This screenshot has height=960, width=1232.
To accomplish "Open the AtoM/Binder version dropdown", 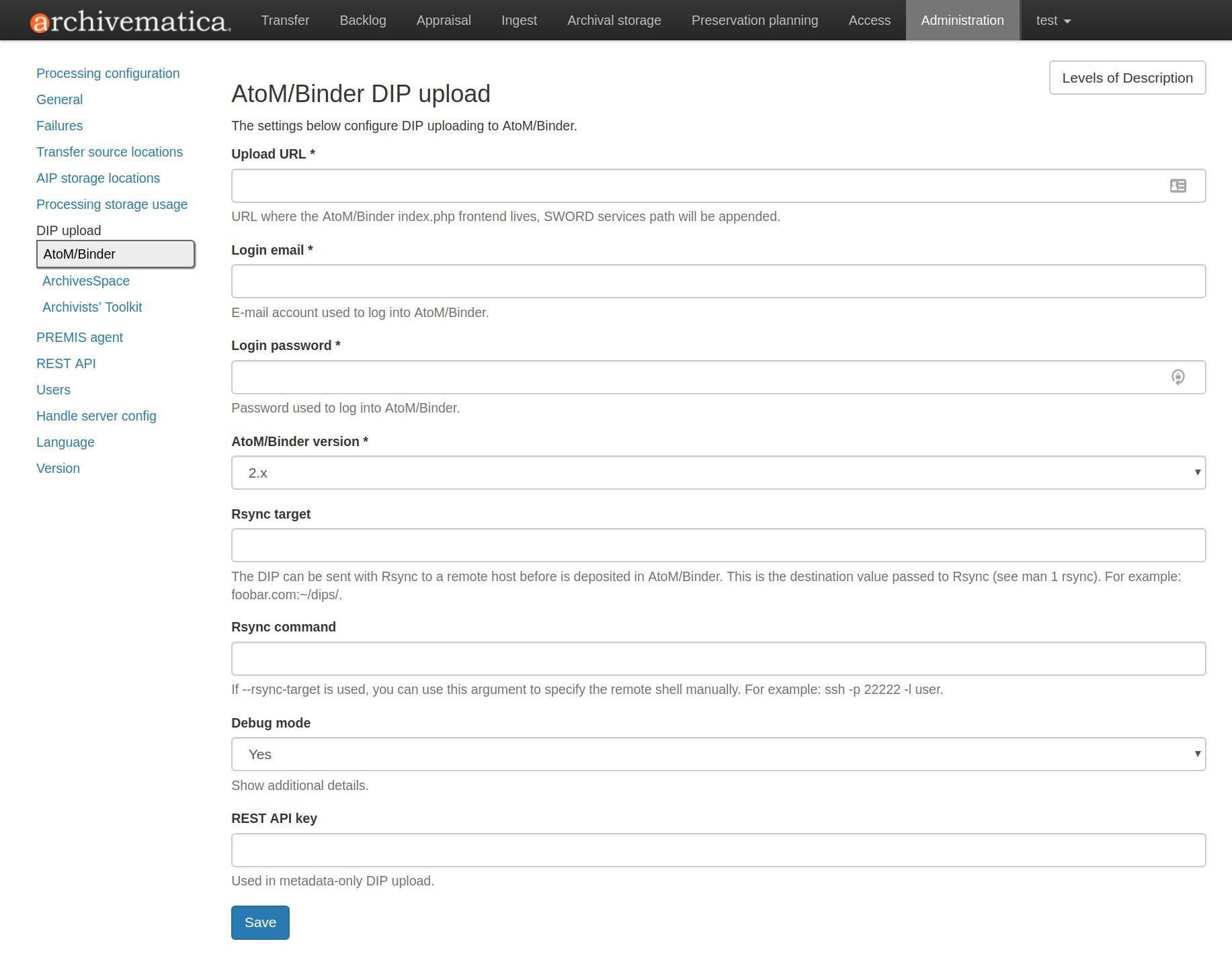I will point(716,472).
